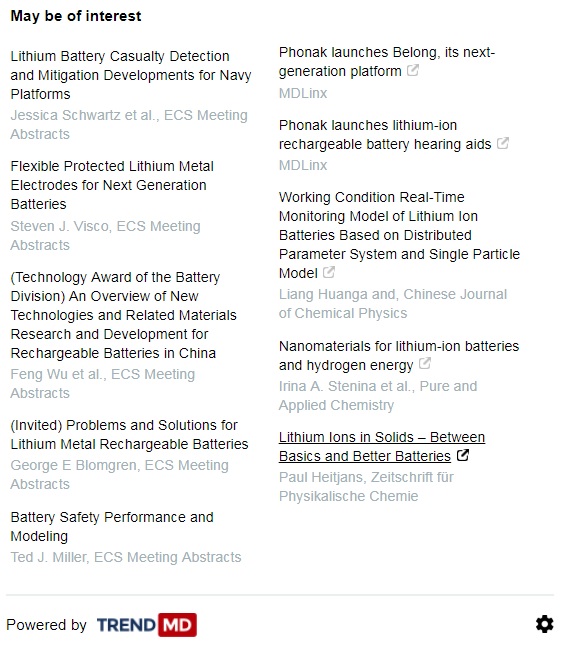Click external-link icon beside Basics and Better Batteries
Image resolution: width=564 pixels, height=646 pixels.
(x=463, y=455)
